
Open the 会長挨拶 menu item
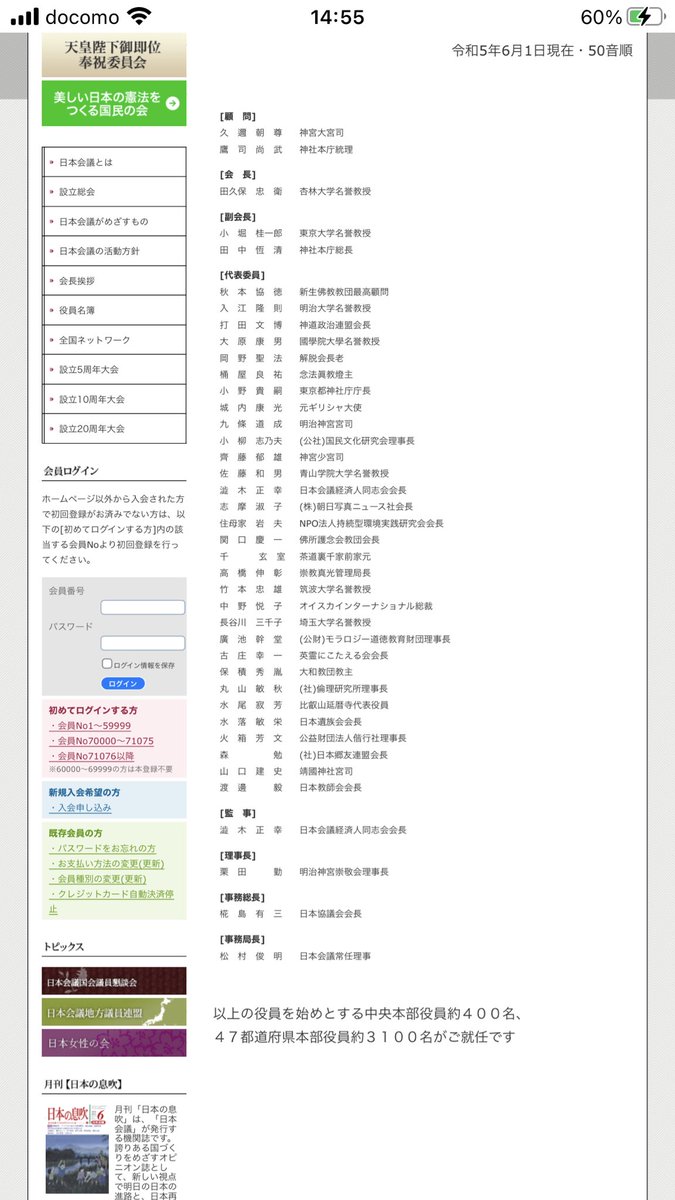pyautogui.click(x=114, y=281)
